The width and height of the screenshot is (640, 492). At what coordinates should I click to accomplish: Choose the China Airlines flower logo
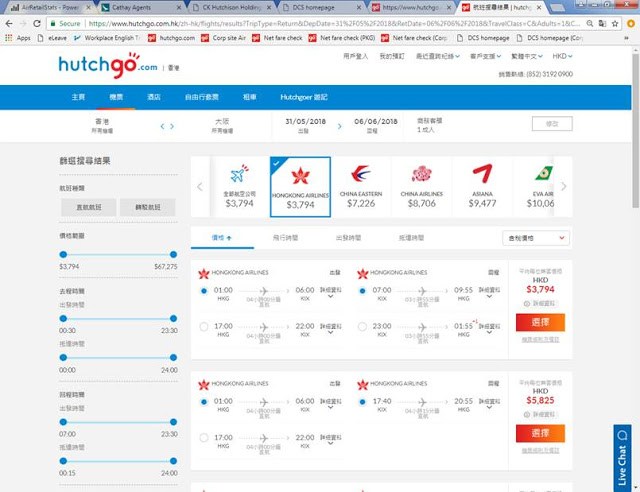coord(422,174)
